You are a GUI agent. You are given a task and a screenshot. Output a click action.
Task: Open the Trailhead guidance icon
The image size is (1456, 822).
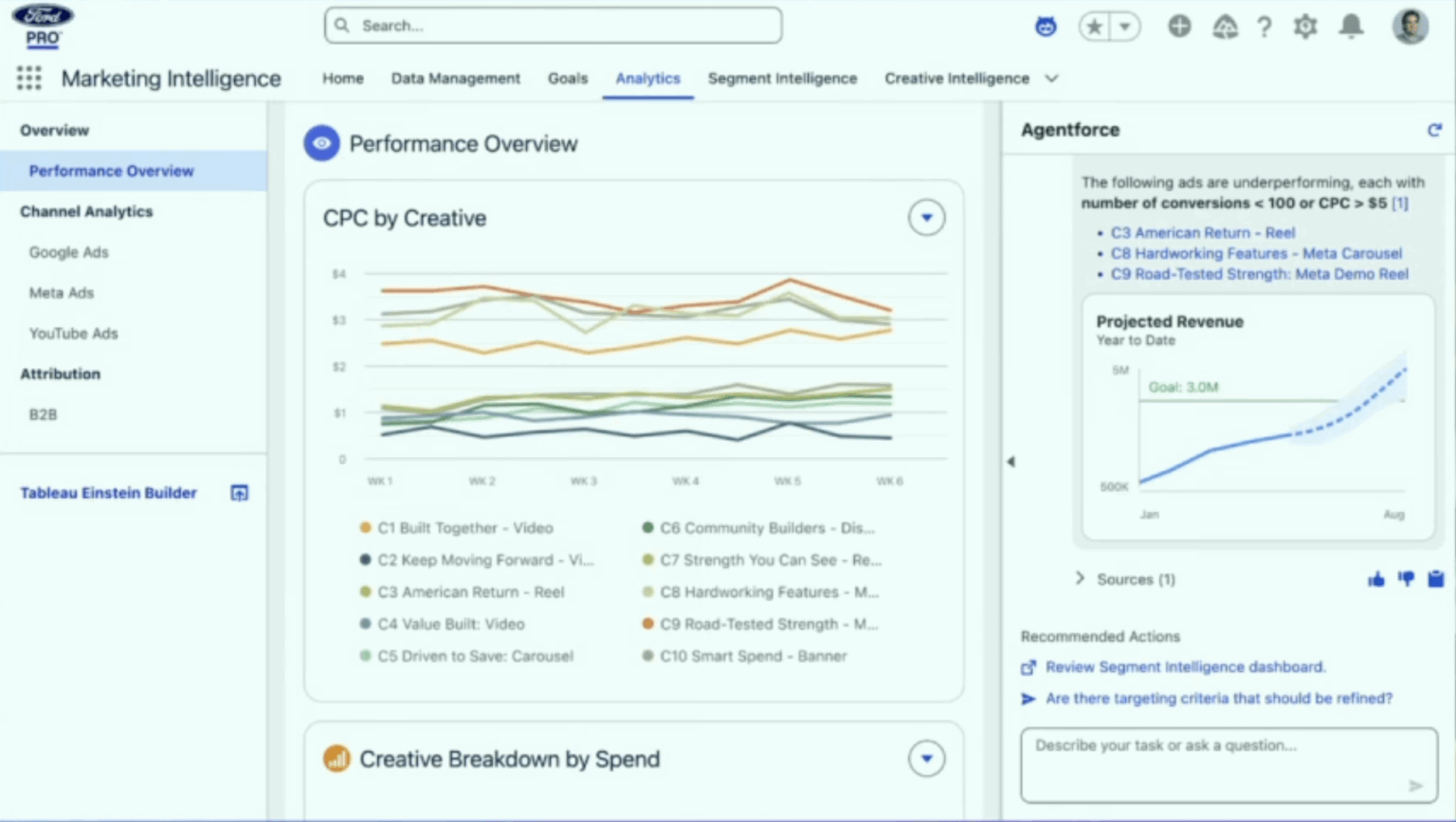[1225, 27]
